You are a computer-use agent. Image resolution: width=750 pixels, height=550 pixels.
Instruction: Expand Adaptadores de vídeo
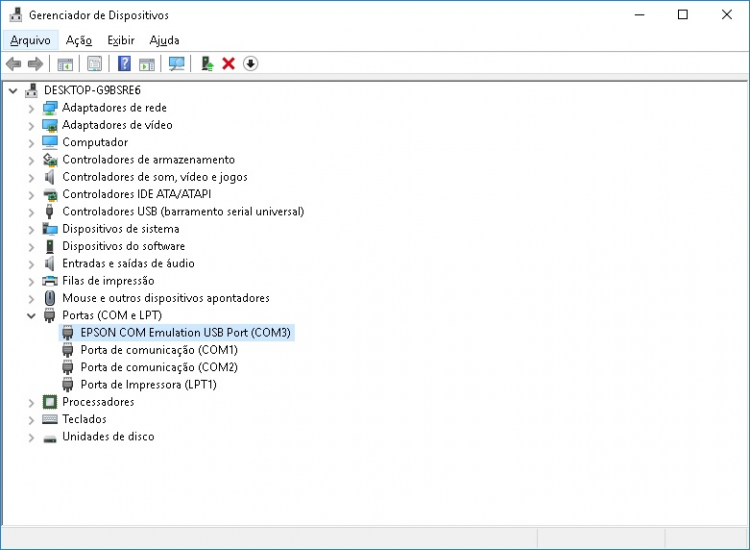[32, 126]
